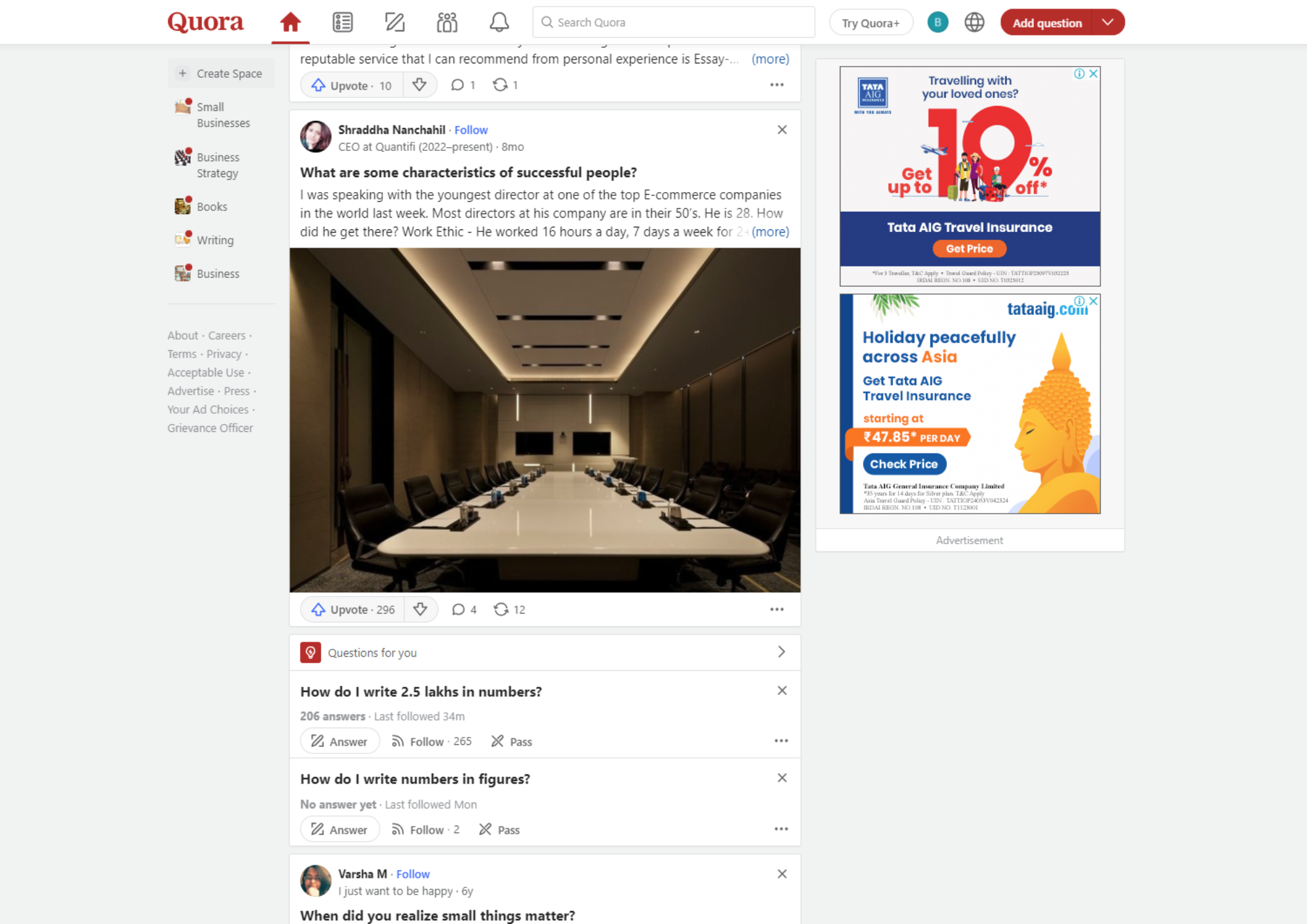Open more options for 'write numbers in figures' question
Screen dimensions: 1307x924
(781, 829)
